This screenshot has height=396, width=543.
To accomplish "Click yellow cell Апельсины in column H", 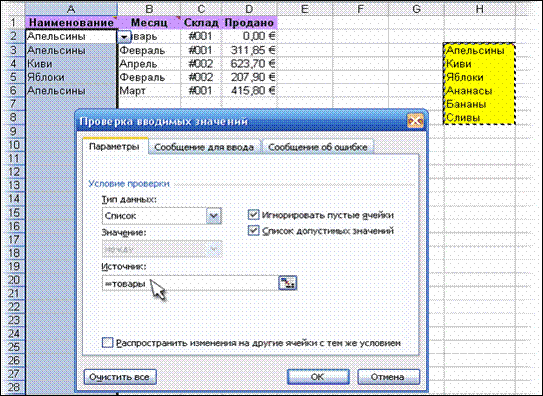I will pos(480,51).
